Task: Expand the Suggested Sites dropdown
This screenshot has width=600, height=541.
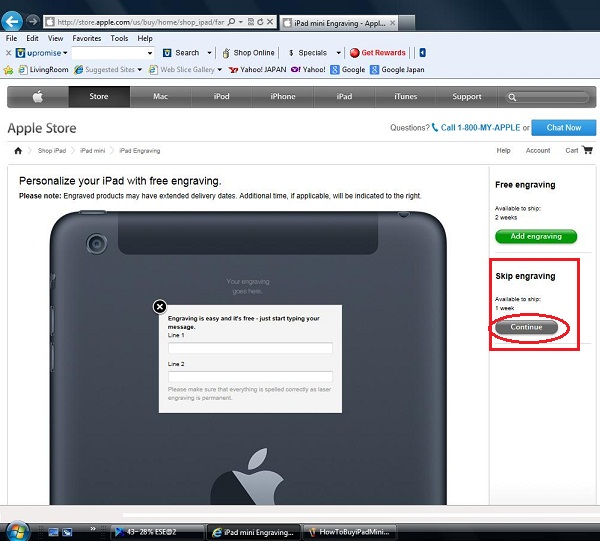Action: coord(139,70)
